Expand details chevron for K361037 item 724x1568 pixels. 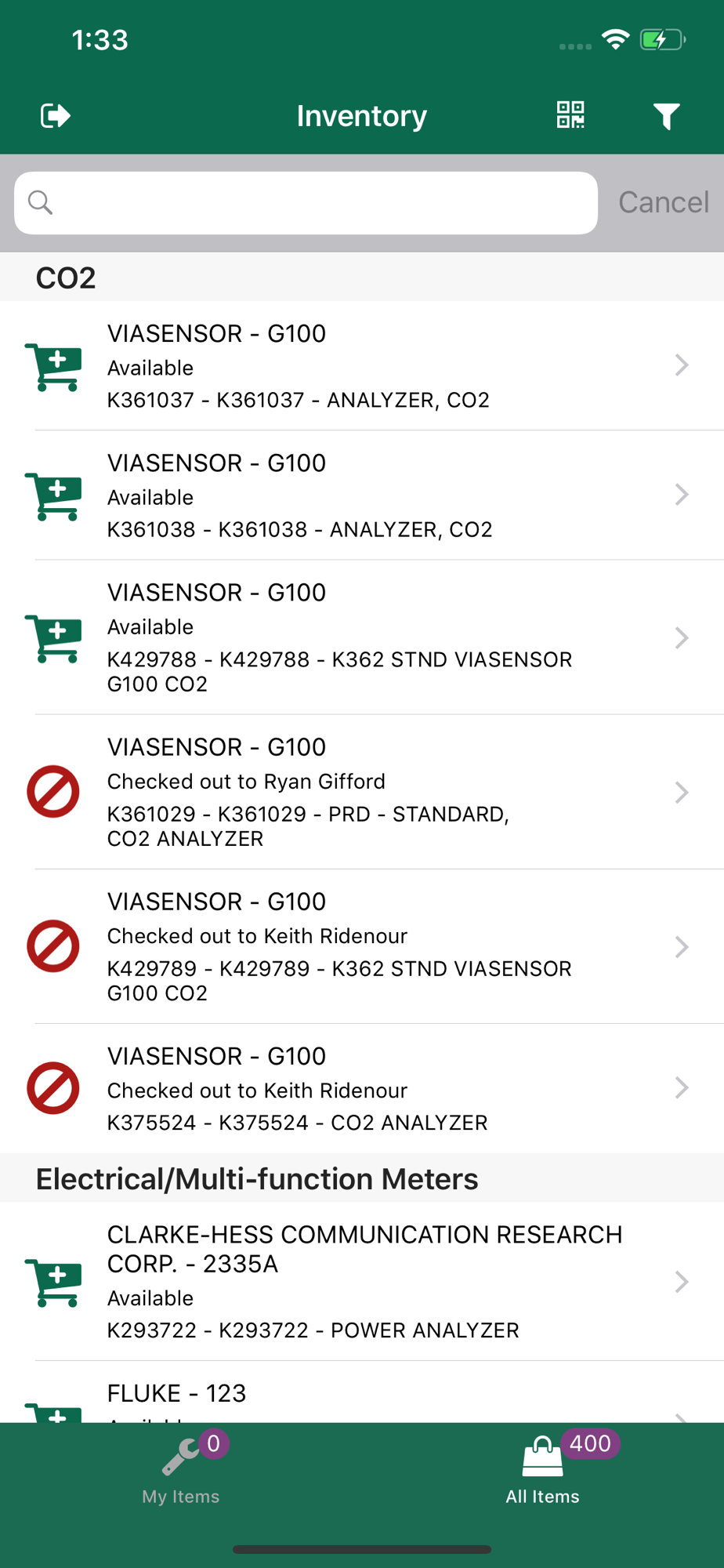(x=682, y=365)
